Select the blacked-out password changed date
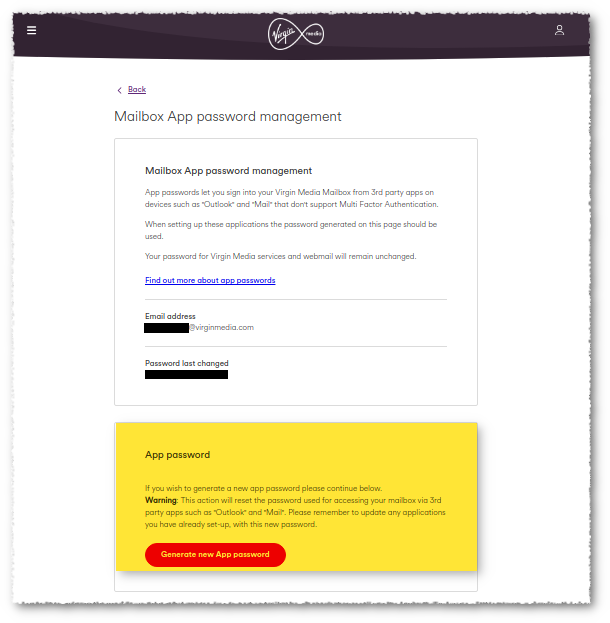Image resolution: width=610 pixels, height=623 pixels. (186, 374)
